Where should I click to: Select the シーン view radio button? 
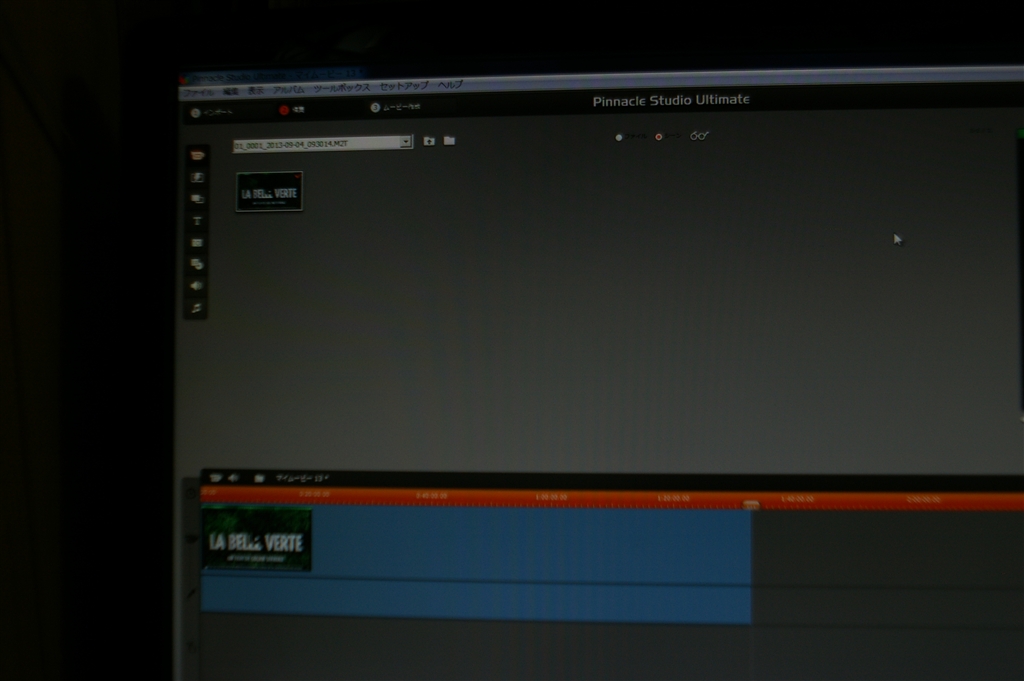pyautogui.click(x=658, y=136)
